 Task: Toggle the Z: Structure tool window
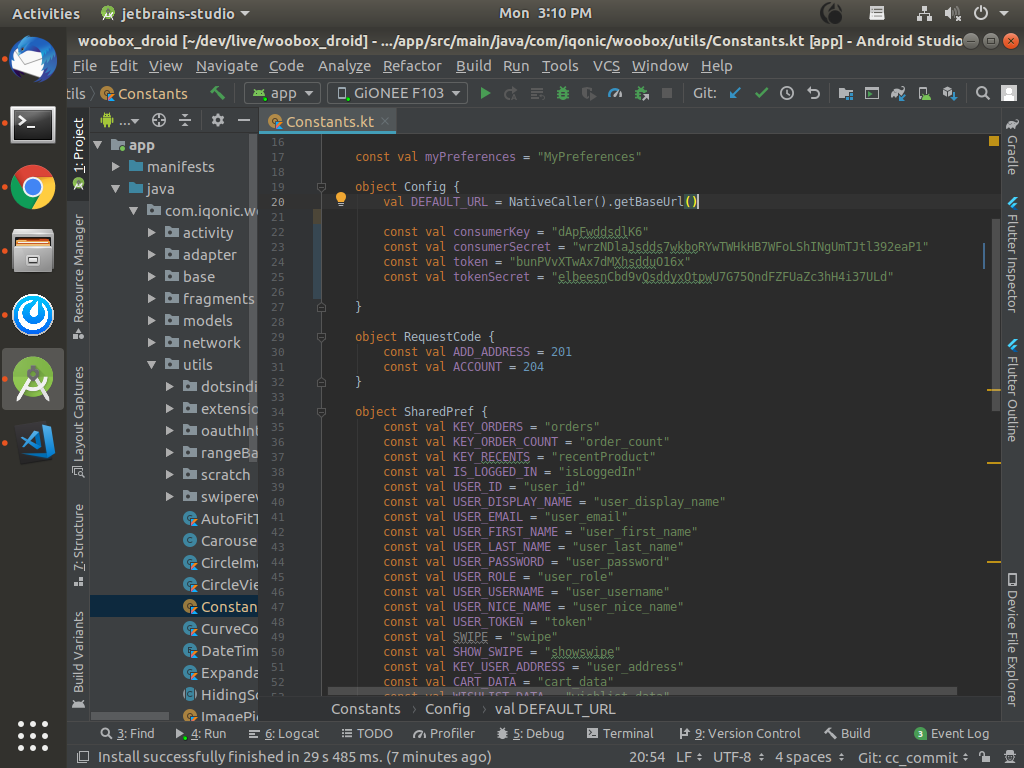click(78, 545)
